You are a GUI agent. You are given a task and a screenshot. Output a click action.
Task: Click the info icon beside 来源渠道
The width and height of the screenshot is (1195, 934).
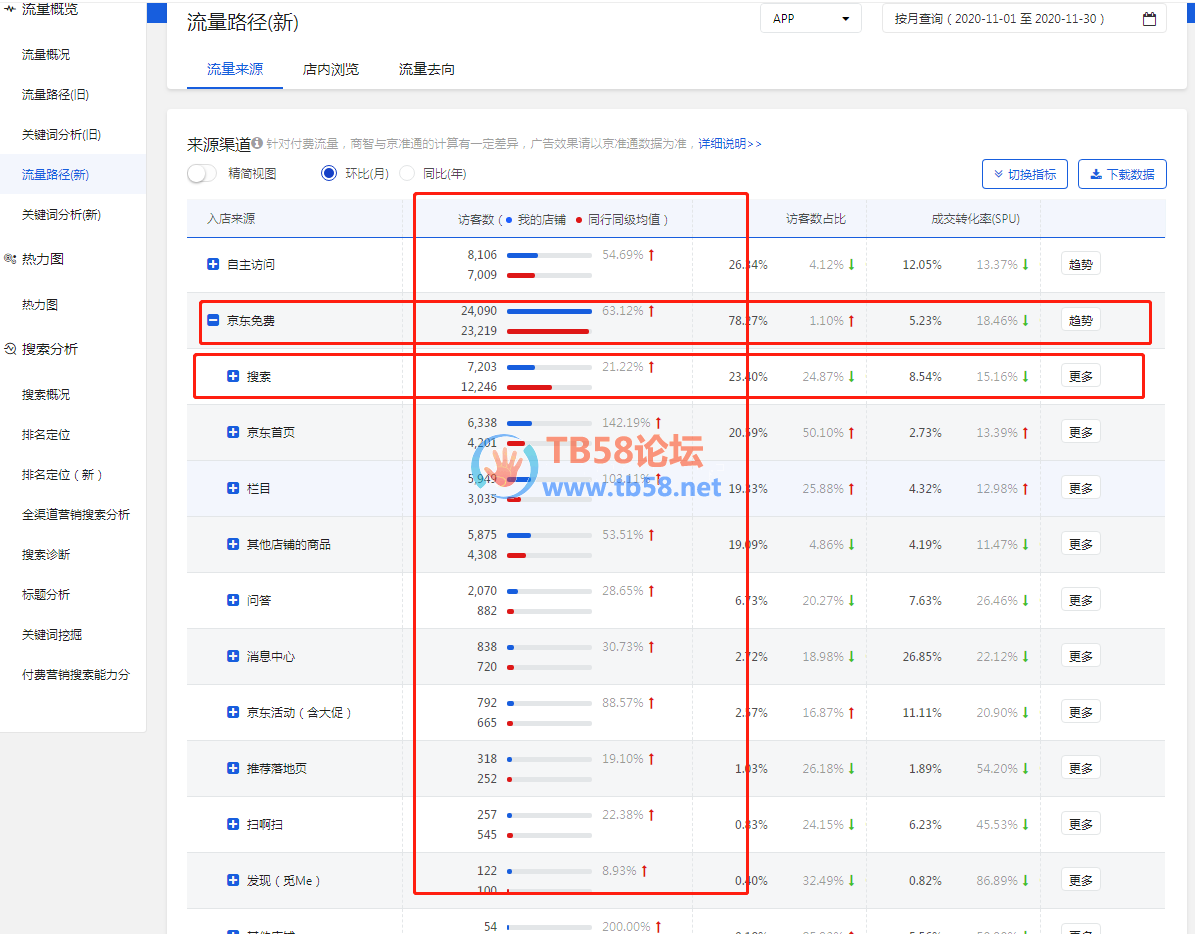click(x=257, y=142)
